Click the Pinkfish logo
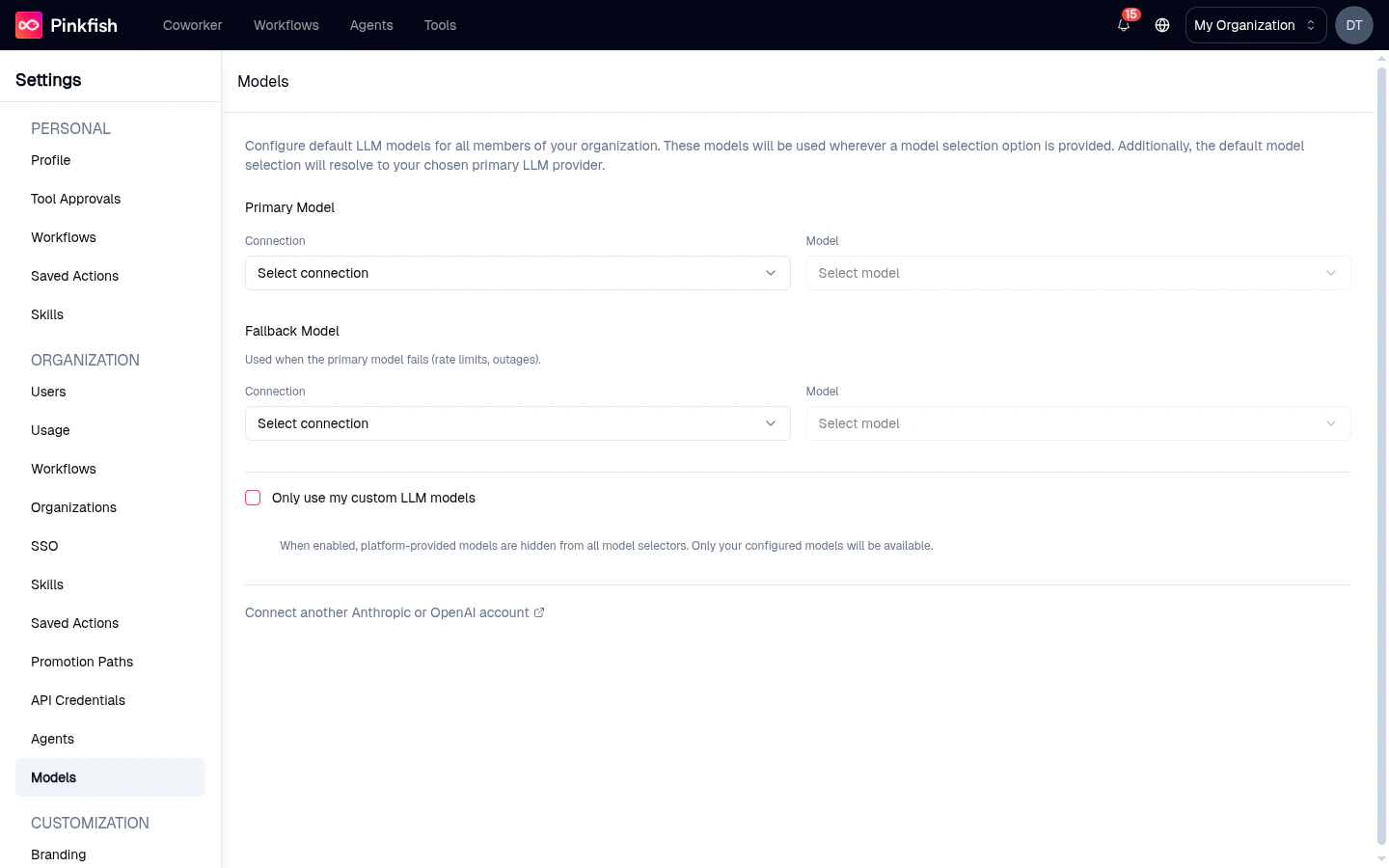Image resolution: width=1389 pixels, height=868 pixels. [66, 25]
